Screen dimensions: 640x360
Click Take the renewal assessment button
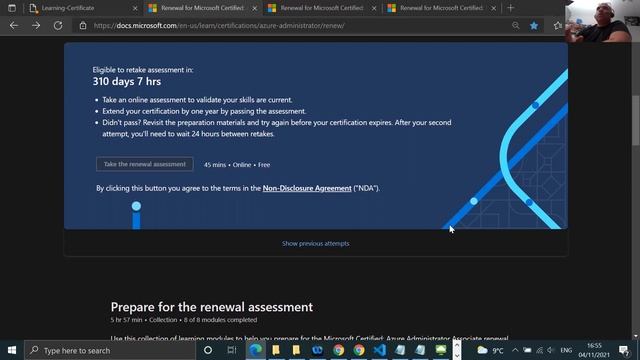pyautogui.click(x=144, y=164)
